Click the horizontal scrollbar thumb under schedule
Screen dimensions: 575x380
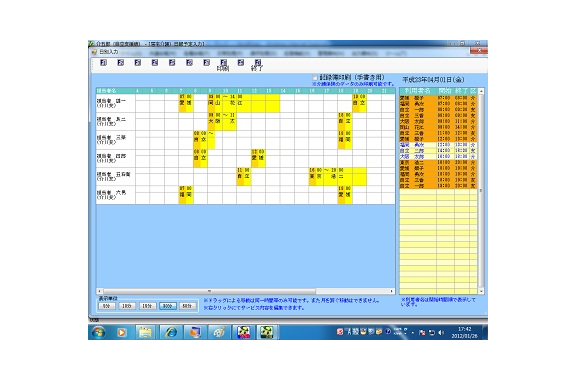click(x=209, y=291)
